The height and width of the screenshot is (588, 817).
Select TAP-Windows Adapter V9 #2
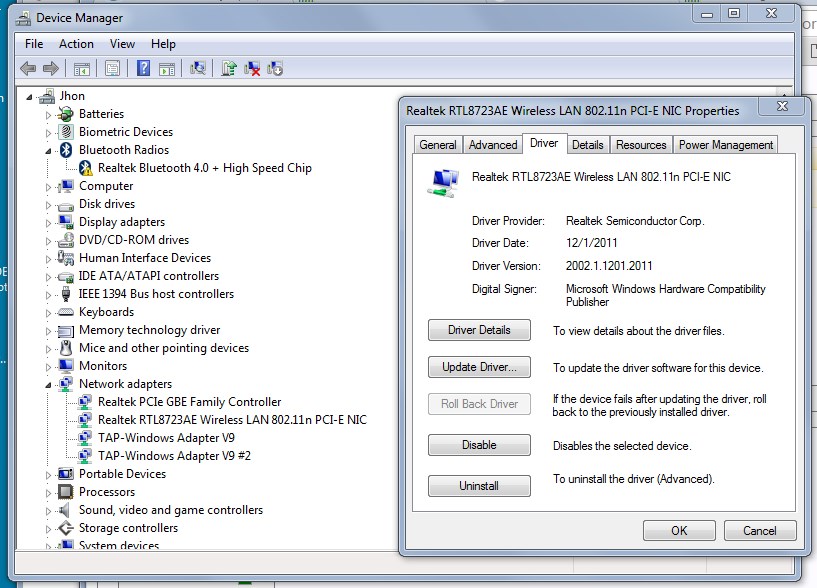[x=174, y=456]
